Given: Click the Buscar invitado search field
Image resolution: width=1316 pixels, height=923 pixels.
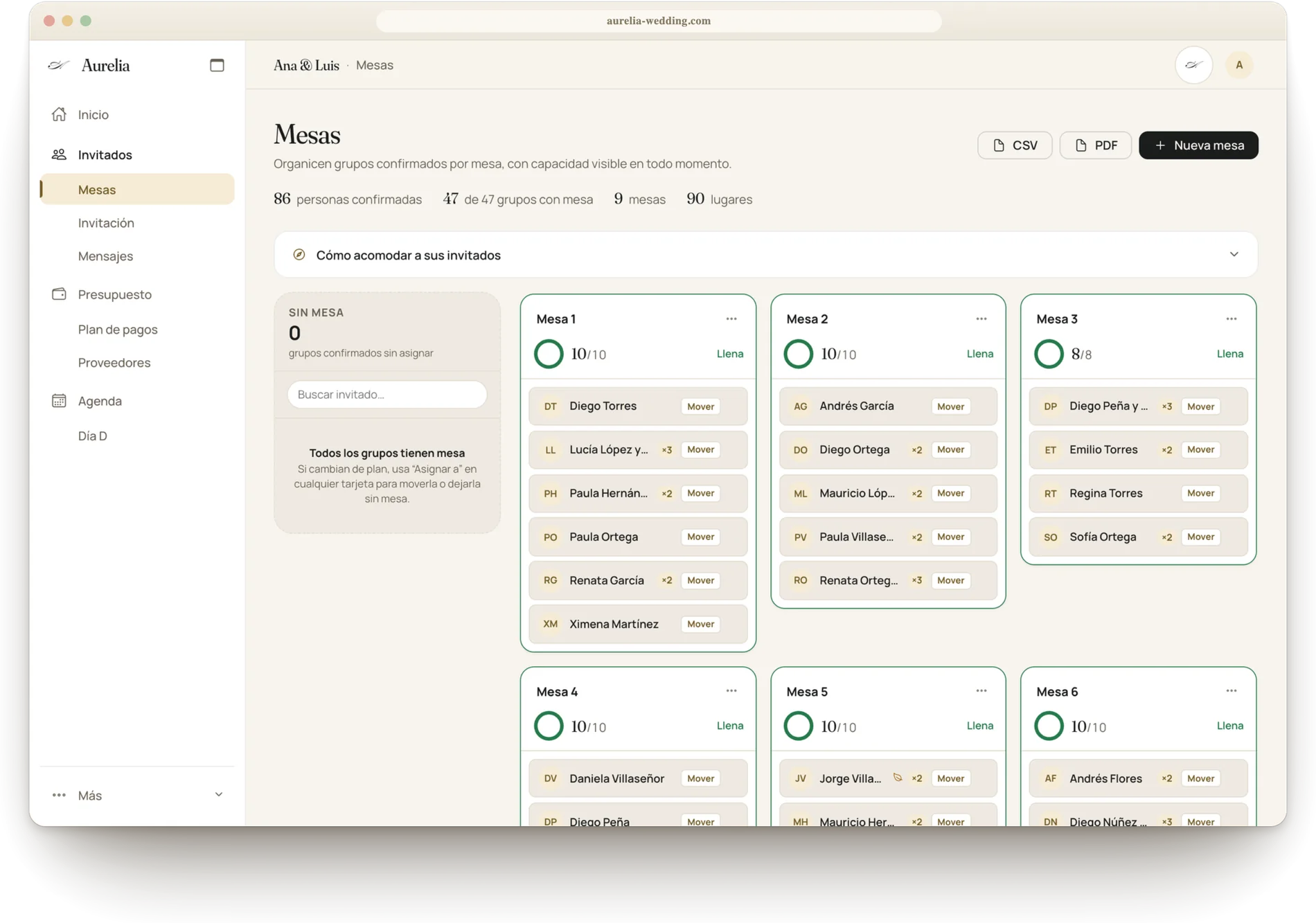Looking at the screenshot, I should tap(387, 394).
